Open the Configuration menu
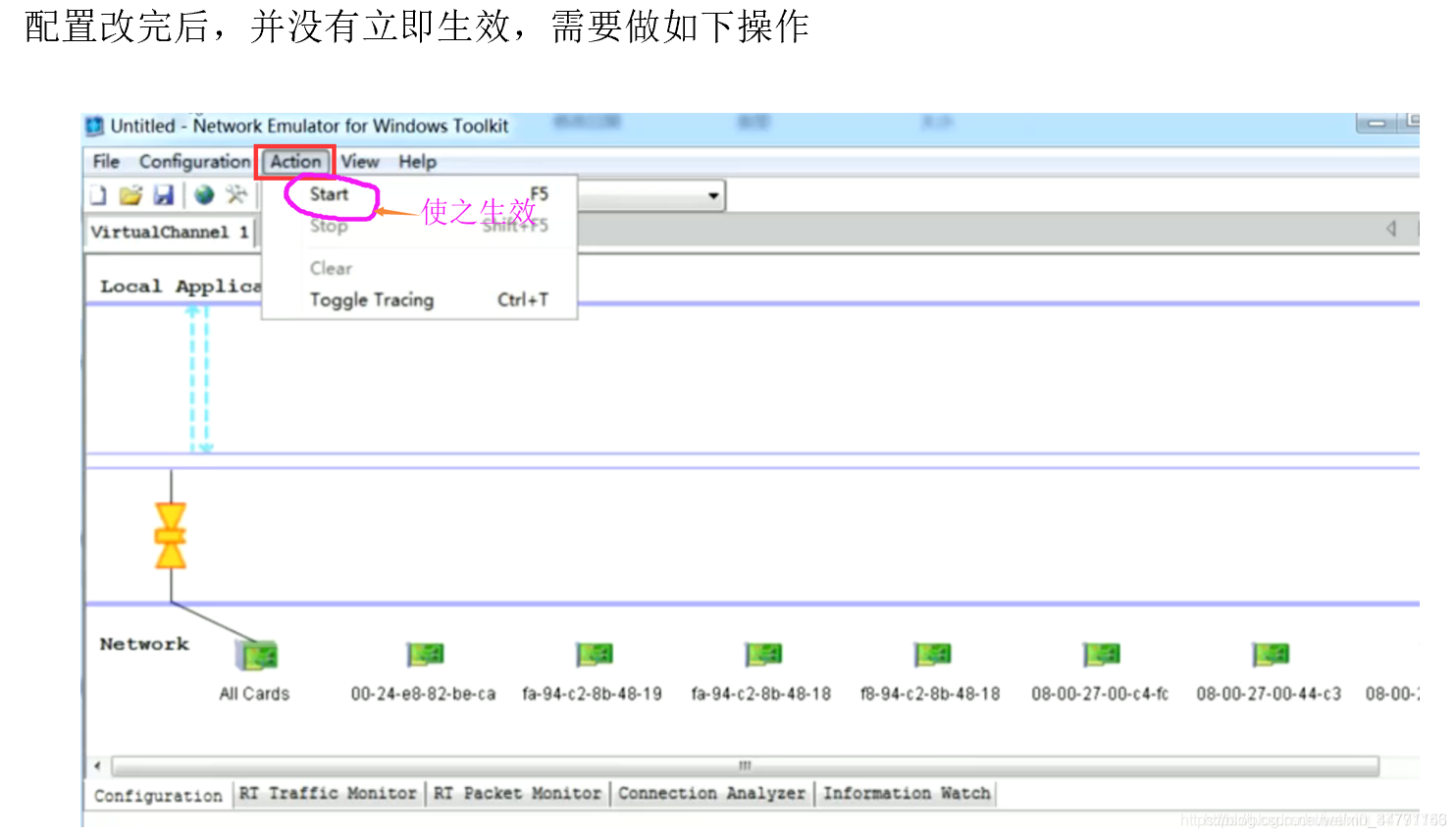Image resolution: width=1456 pixels, height=838 pixels. pos(194,162)
